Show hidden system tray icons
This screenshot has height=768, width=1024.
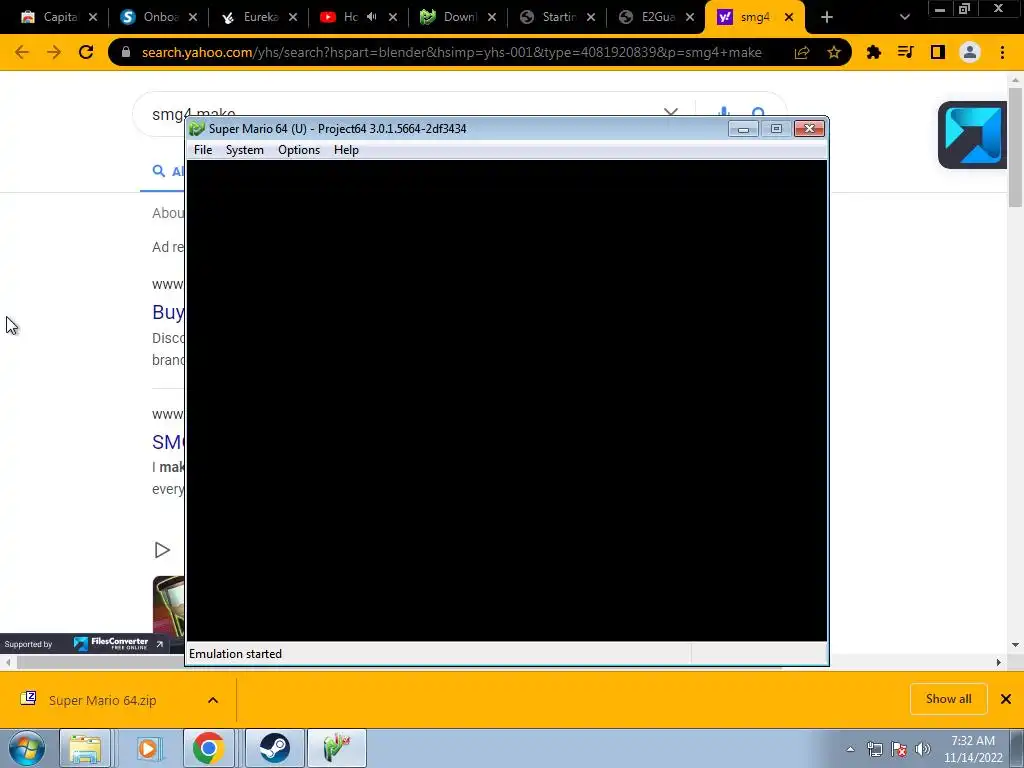pos(850,749)
